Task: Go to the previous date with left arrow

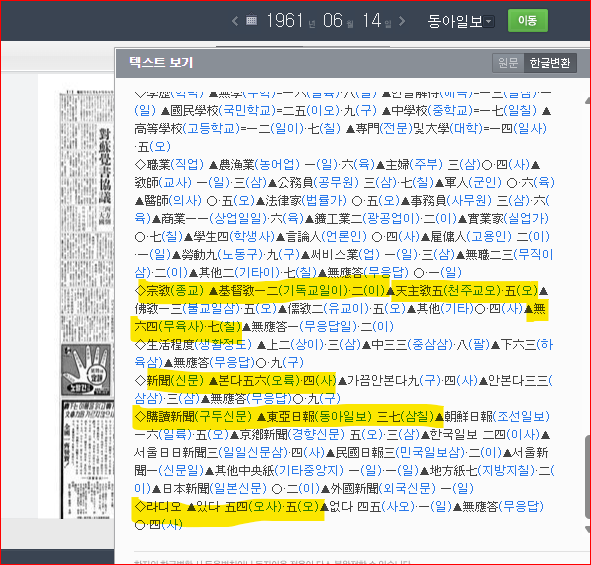Action: (235, 21)
